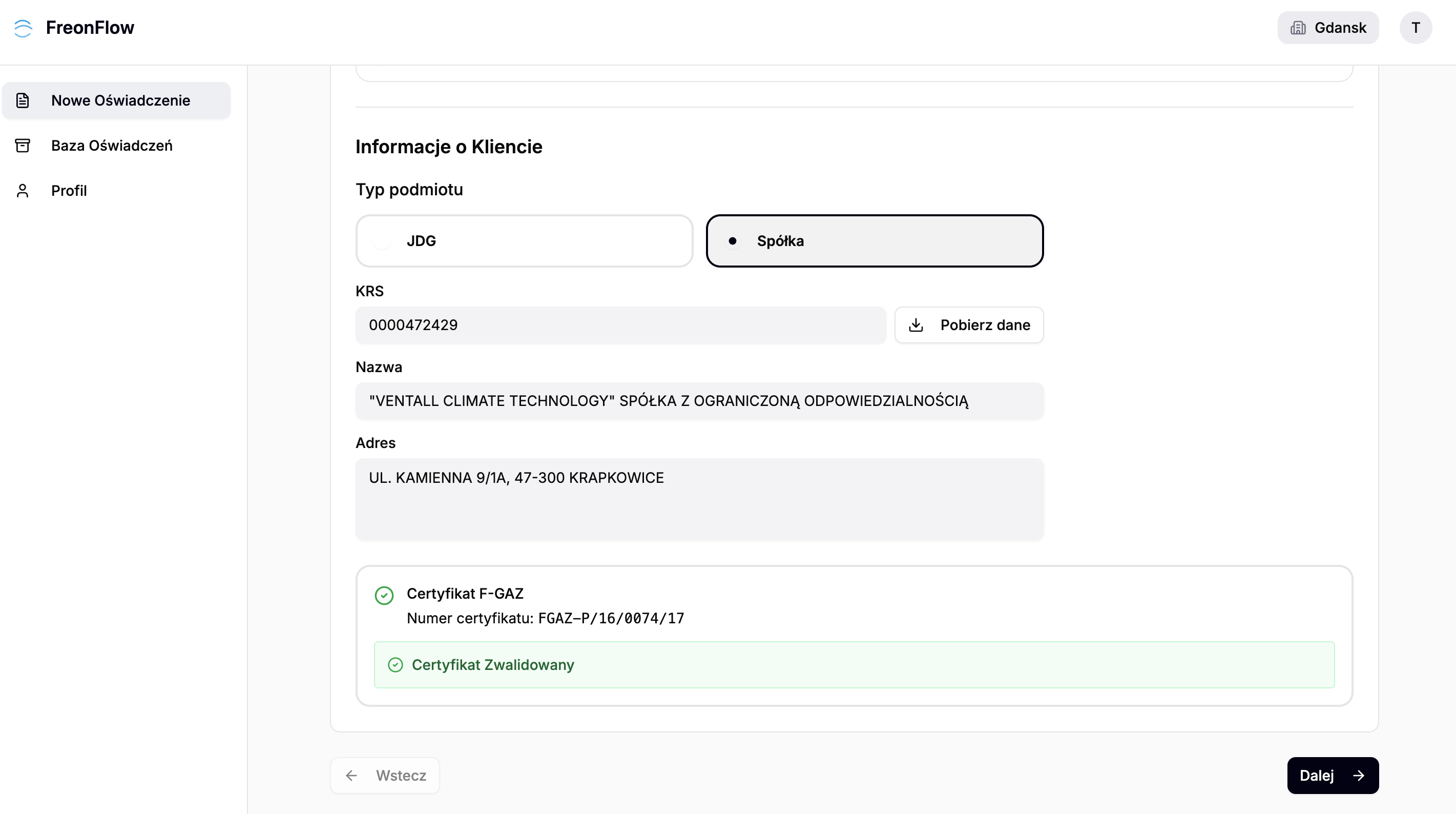Click the building icon next to Gdansk

click(x=1298, y=28)
